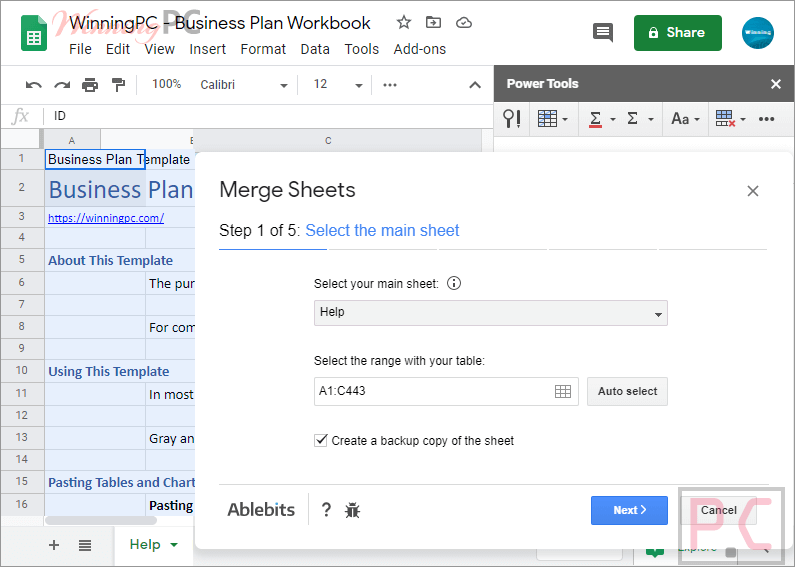Check the cloud save status icon
Screen dimensions: 795x567
(464, 23)
